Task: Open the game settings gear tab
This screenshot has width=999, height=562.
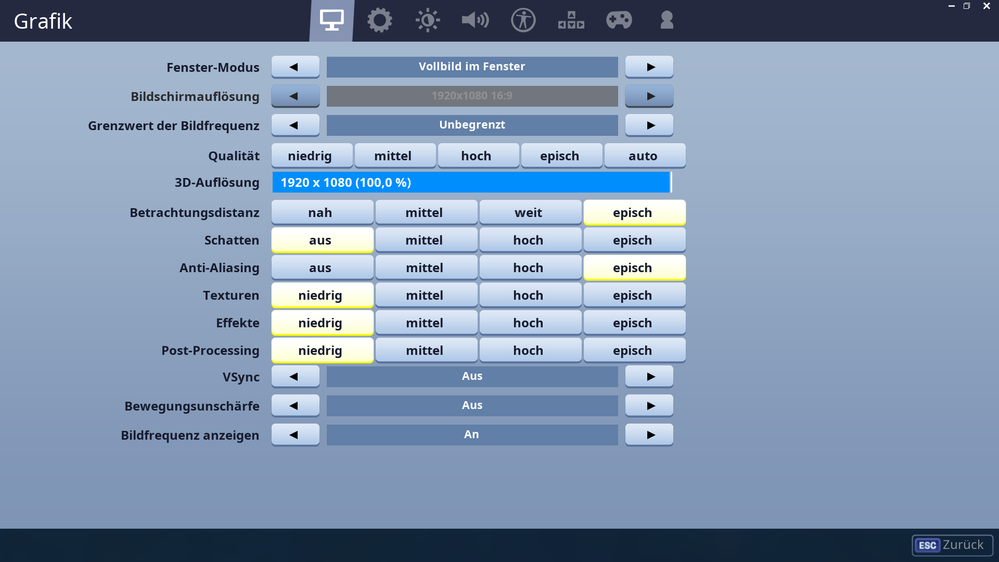Action: pos(379,20)
